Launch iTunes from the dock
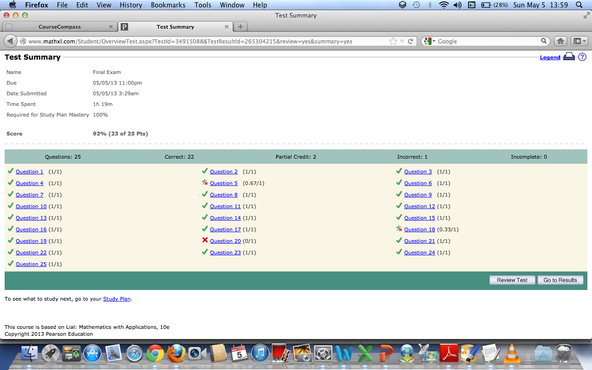The image size is (592, 370). tap(260, 353)
